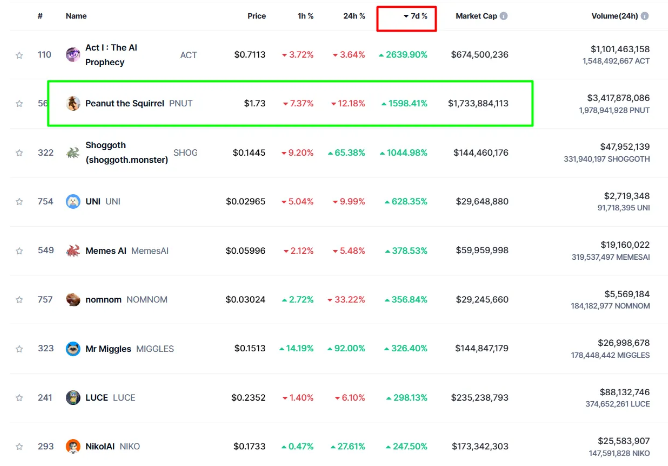This screenshot has width=668, height=466.
Task: Click the Mr Miggles coin logo
Action: [x=73, y=348]
